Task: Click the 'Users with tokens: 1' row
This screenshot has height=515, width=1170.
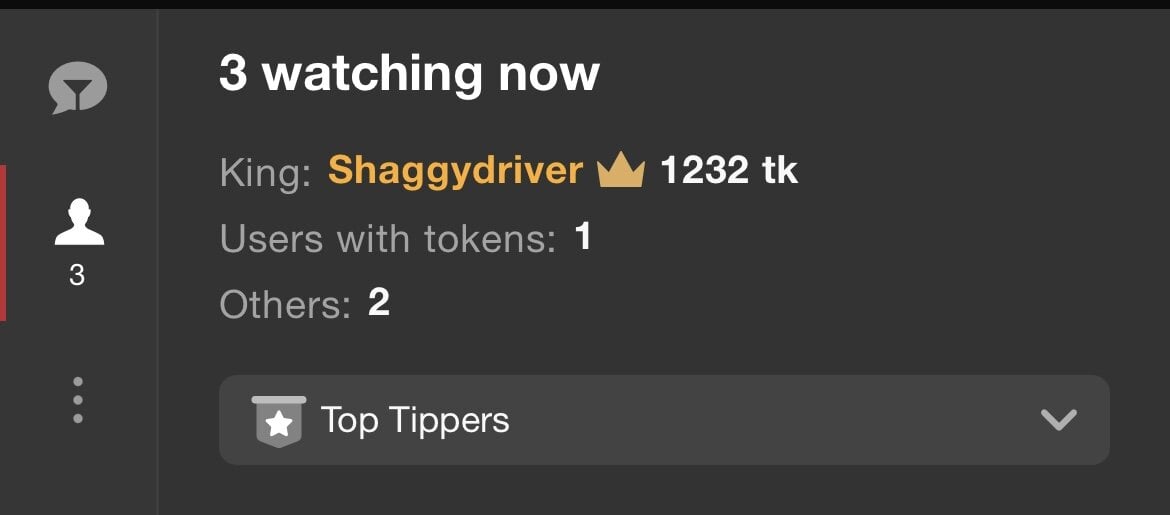Action: point(405,239)
